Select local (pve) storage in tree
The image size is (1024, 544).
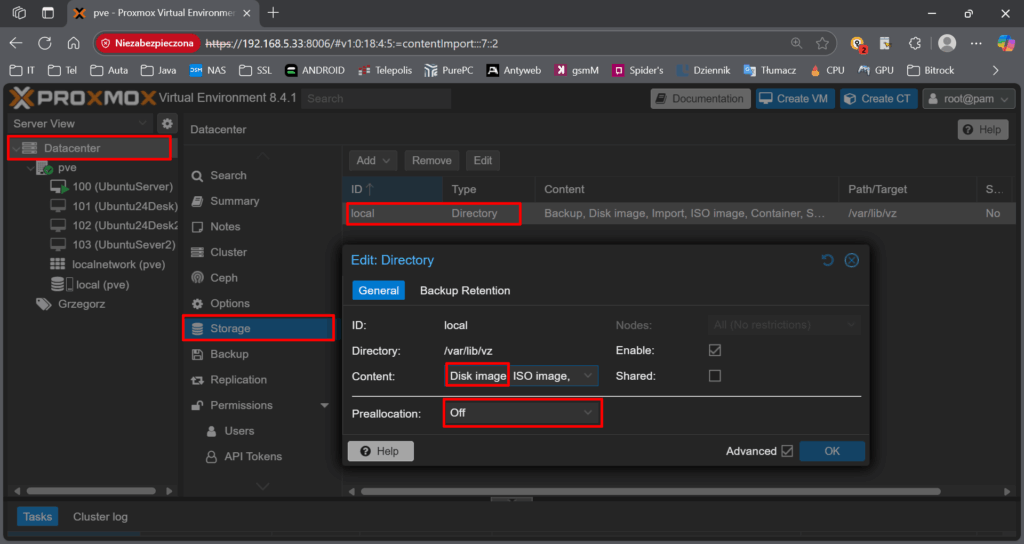pos(90,285)
